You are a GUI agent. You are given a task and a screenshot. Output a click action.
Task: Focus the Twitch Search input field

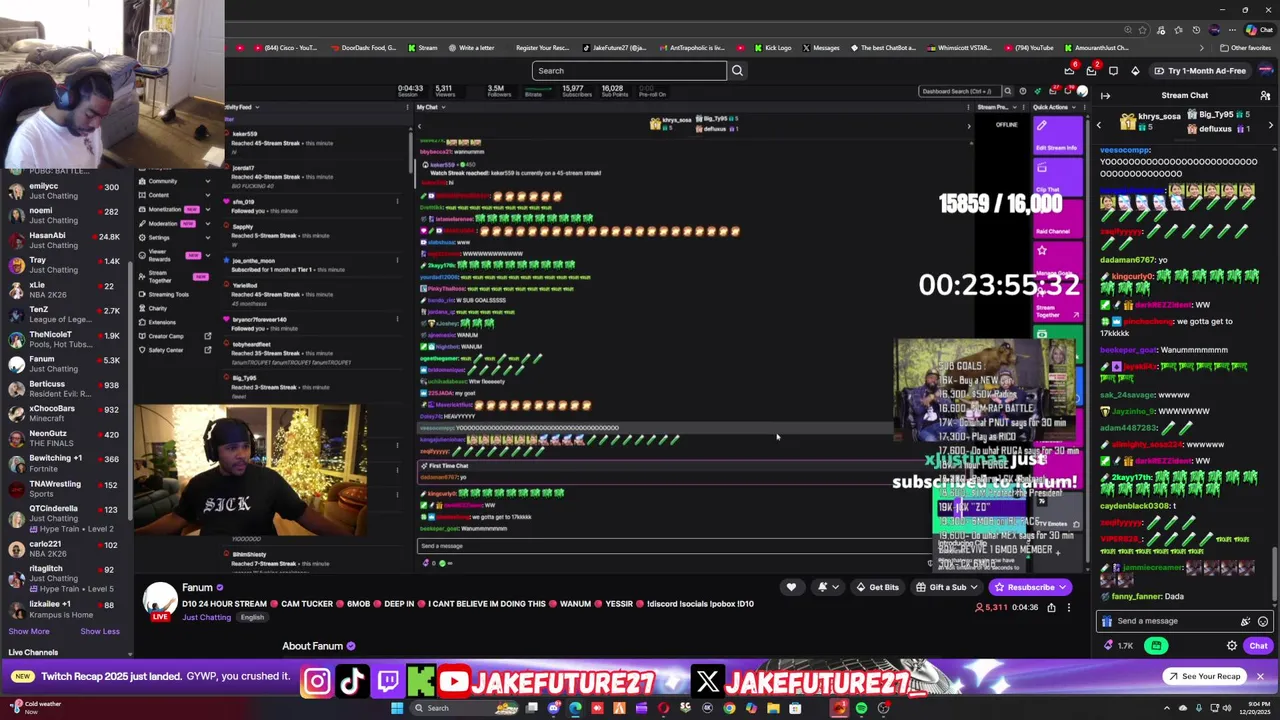pos(629,70)
